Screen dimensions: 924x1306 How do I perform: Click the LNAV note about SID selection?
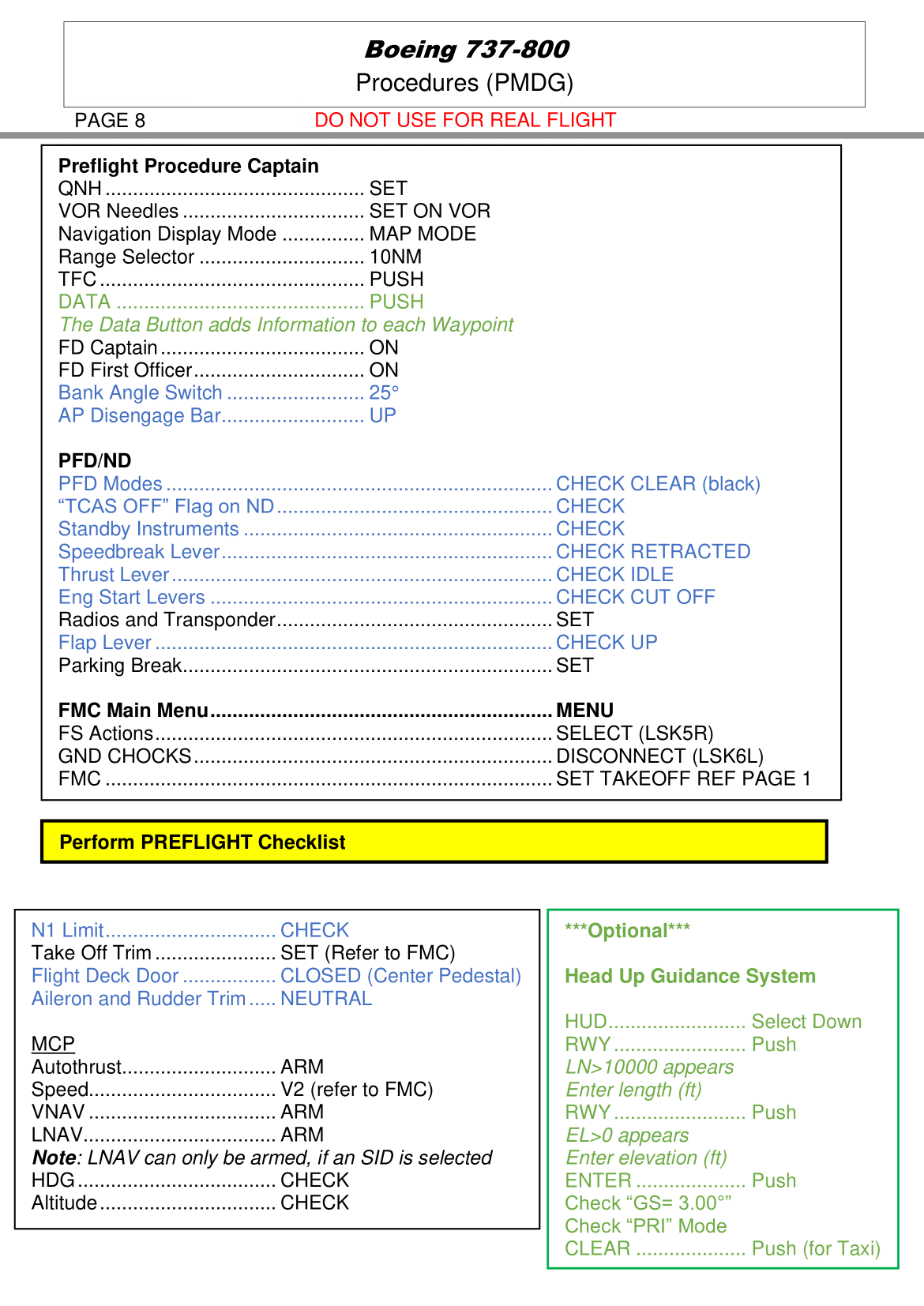pyautogui.click(x=262, y=1158)
